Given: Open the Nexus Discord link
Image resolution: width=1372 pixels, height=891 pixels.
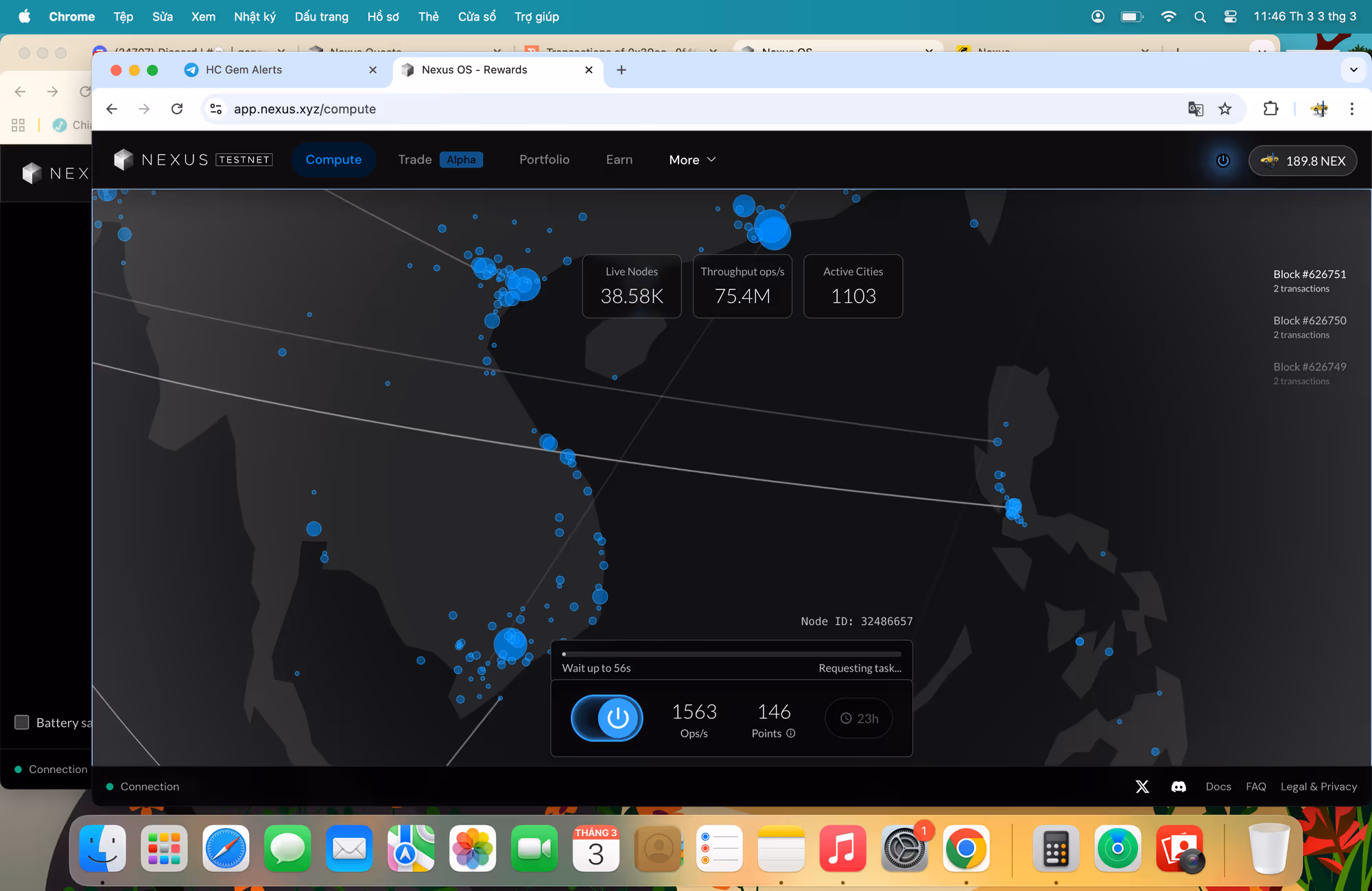Looking at the screenshot, I should pos(1179,787).
